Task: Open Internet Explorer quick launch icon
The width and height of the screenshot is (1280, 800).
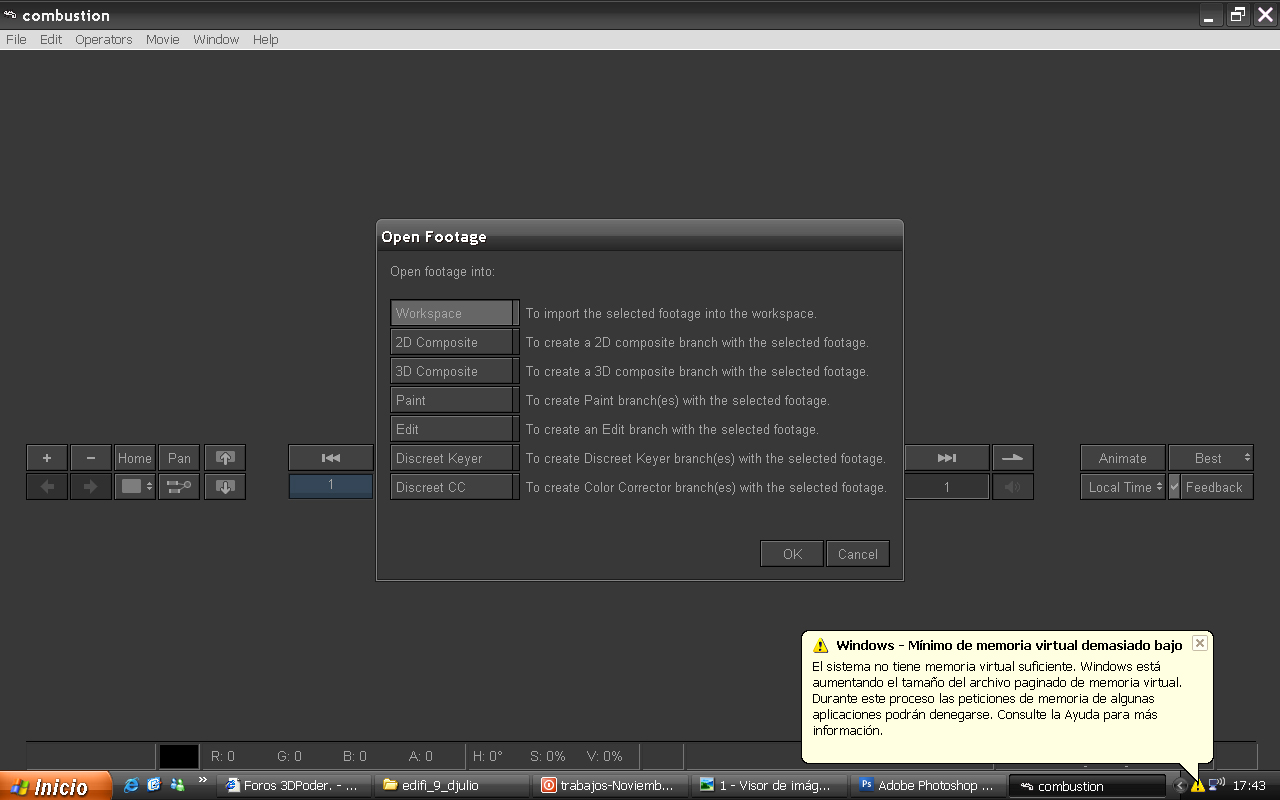Action: click(131, 785)
